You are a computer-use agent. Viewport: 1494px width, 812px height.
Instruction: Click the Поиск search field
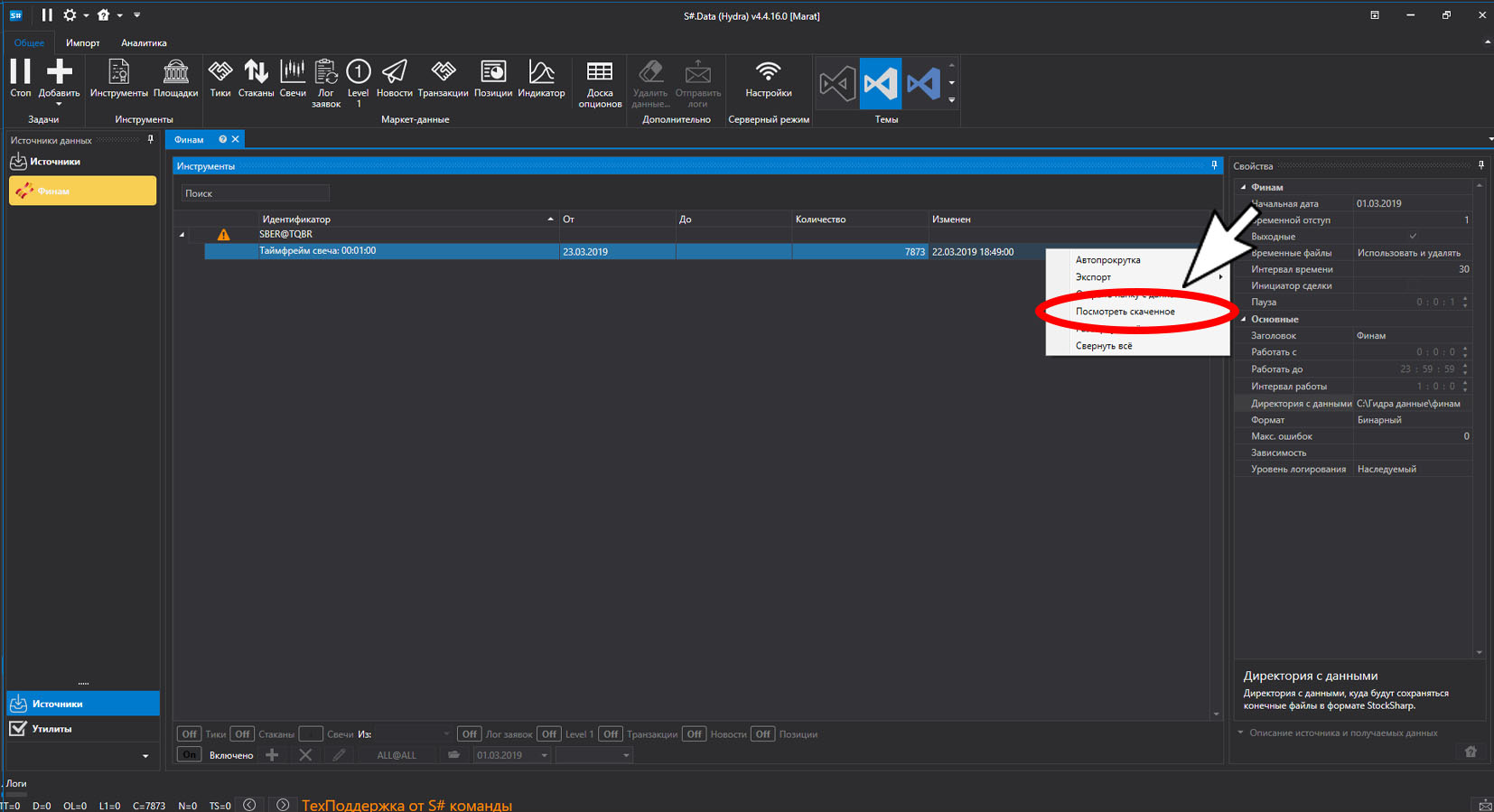tap(255, 193)
